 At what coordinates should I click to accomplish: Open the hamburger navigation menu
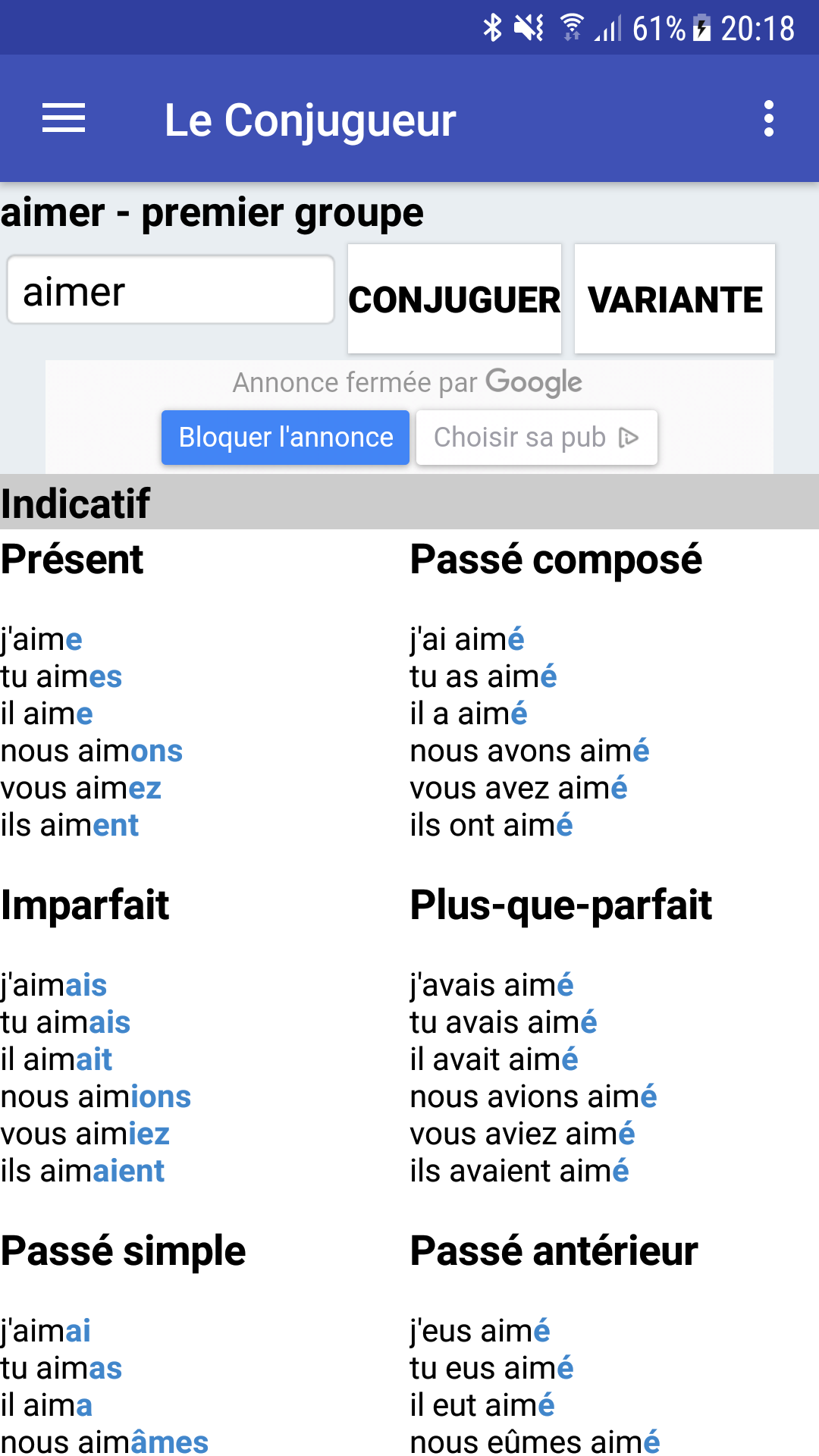(64, 118)
